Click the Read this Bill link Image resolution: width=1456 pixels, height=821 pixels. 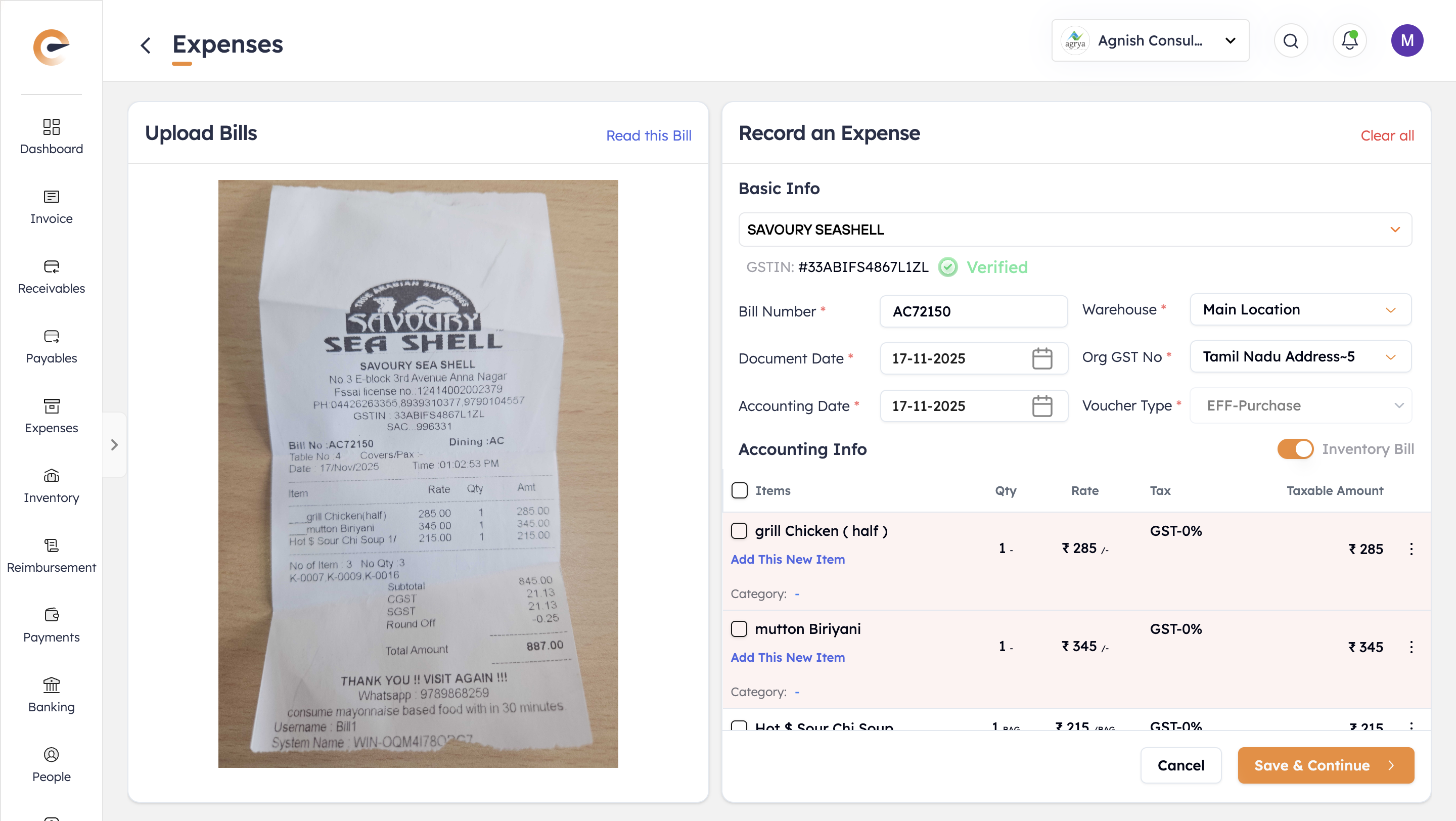648,135
